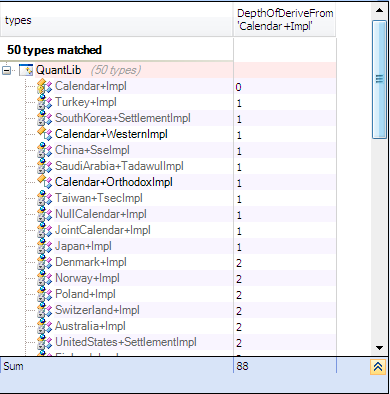
Task: Collapse the Sum panel with chevron button
Action: pyautogui.click(x=378, y=367)
